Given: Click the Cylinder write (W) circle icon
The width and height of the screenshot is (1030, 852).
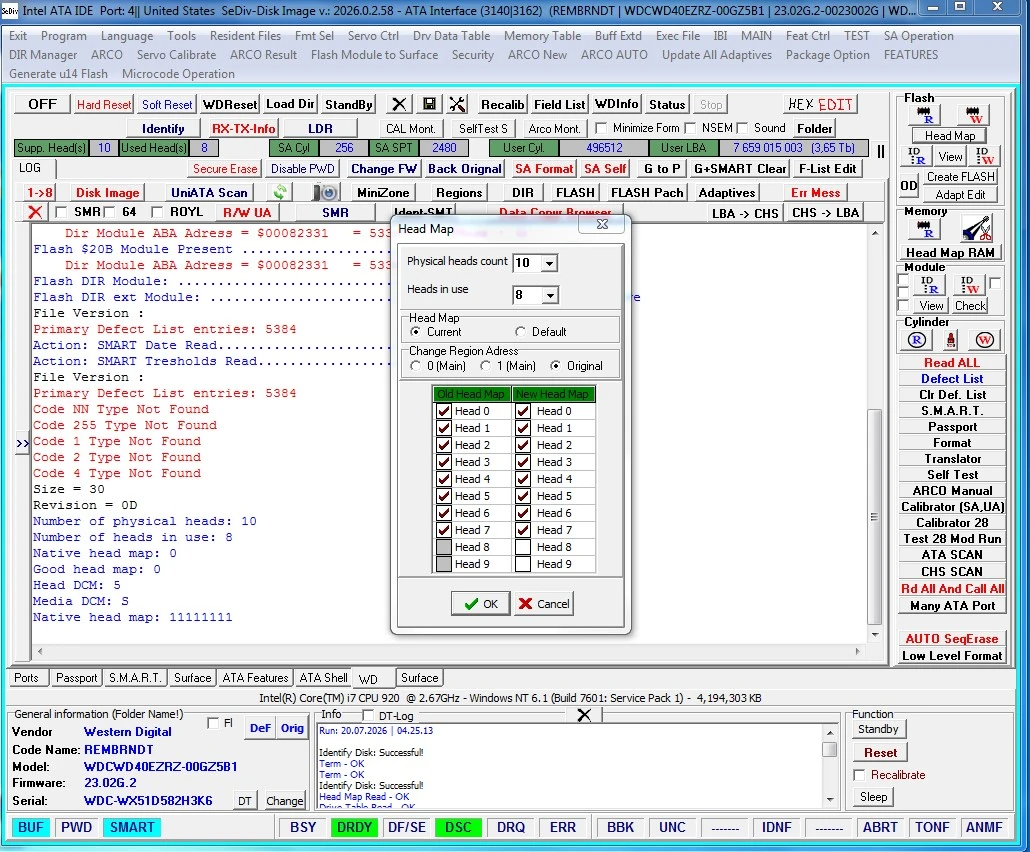Looking at the screenshot, I should point(984,340).
